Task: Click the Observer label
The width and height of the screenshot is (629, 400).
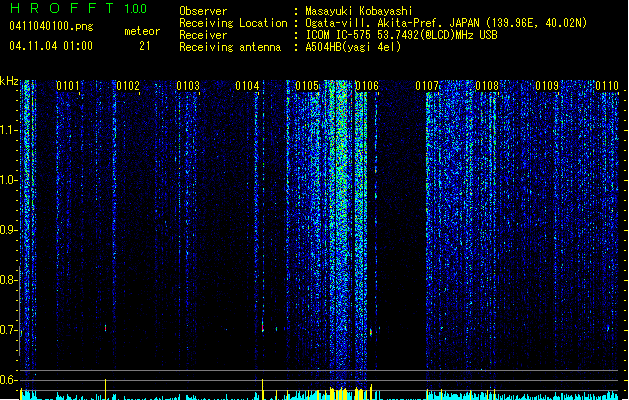Action: click(x=203, y=11)
